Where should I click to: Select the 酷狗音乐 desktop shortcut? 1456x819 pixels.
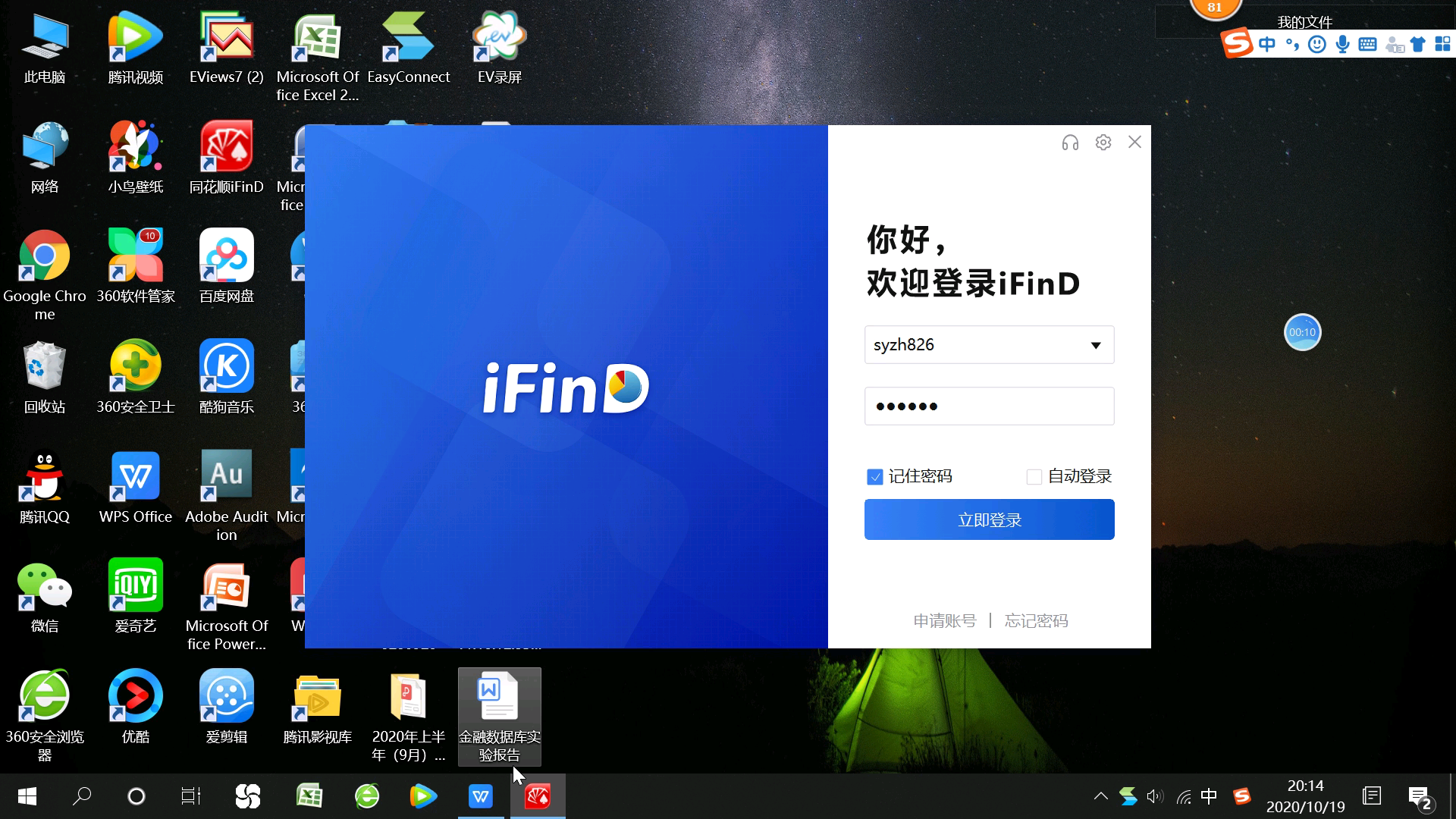tap(227, 377)
